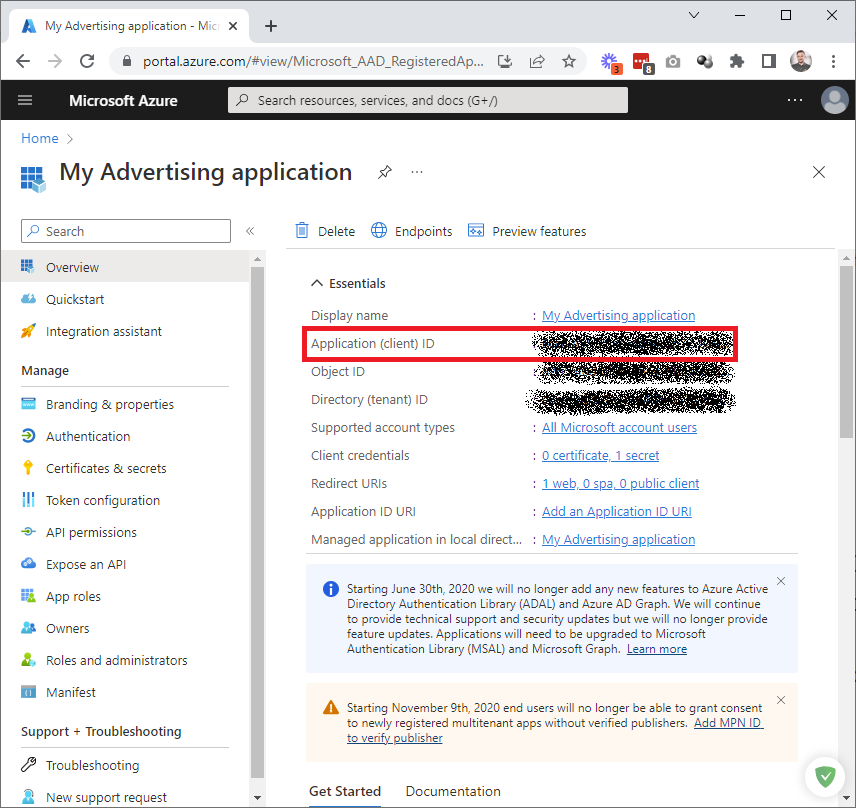This screenshot has width=856, height=808.
Task: Click the Delete trash icon
Action: pyautogui.click(x=302, y=231)
